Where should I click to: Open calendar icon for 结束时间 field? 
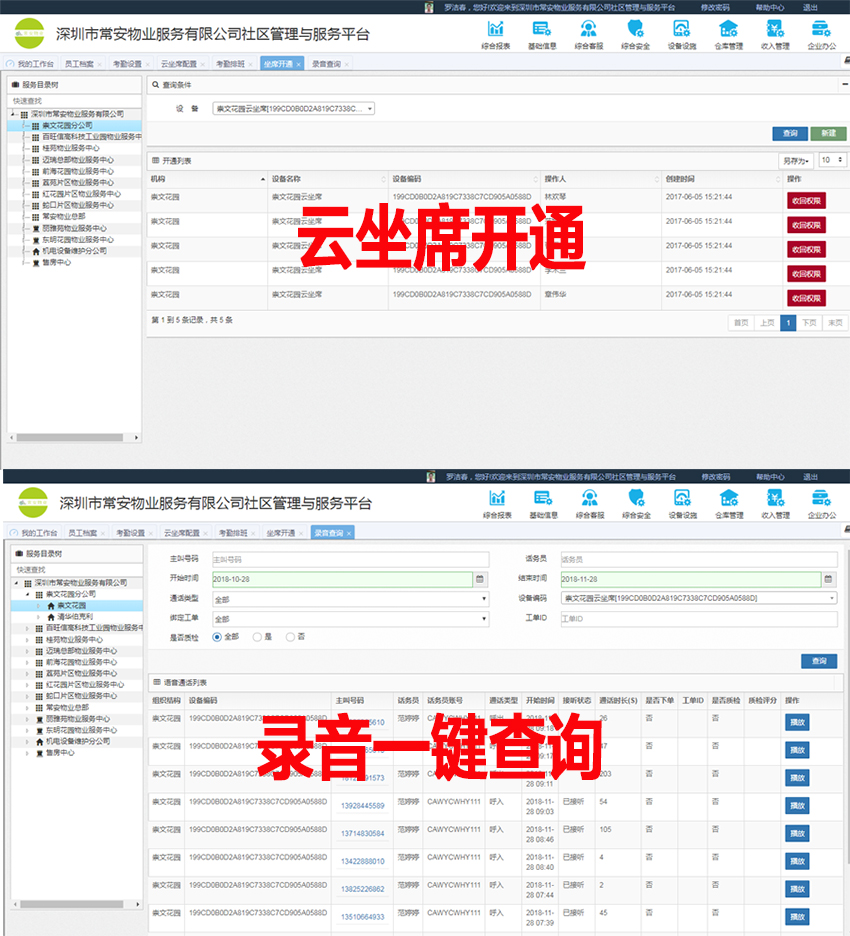828,579
